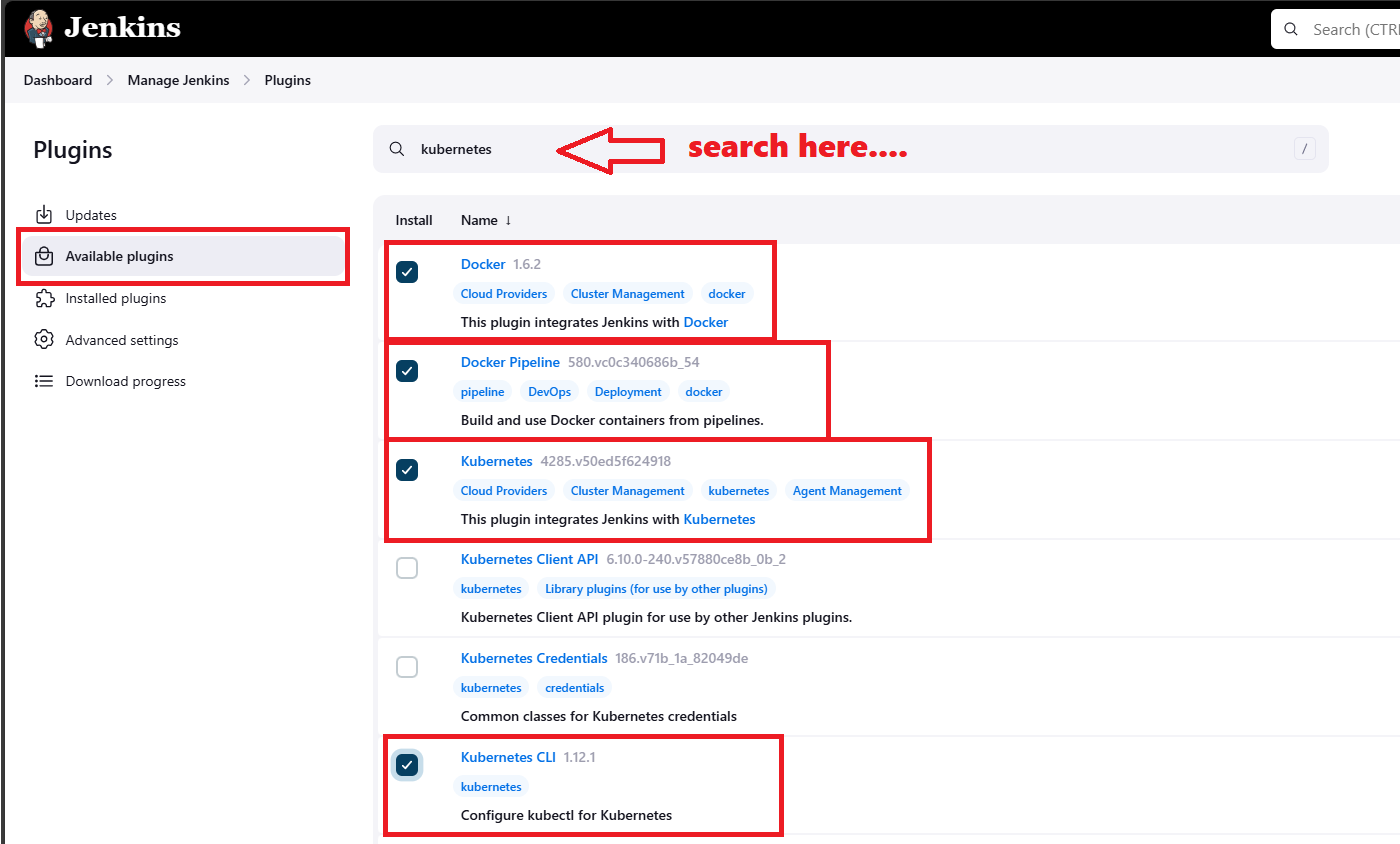Click the Install column header
This screenshot has height=844, width=1400.
[414, 220]
